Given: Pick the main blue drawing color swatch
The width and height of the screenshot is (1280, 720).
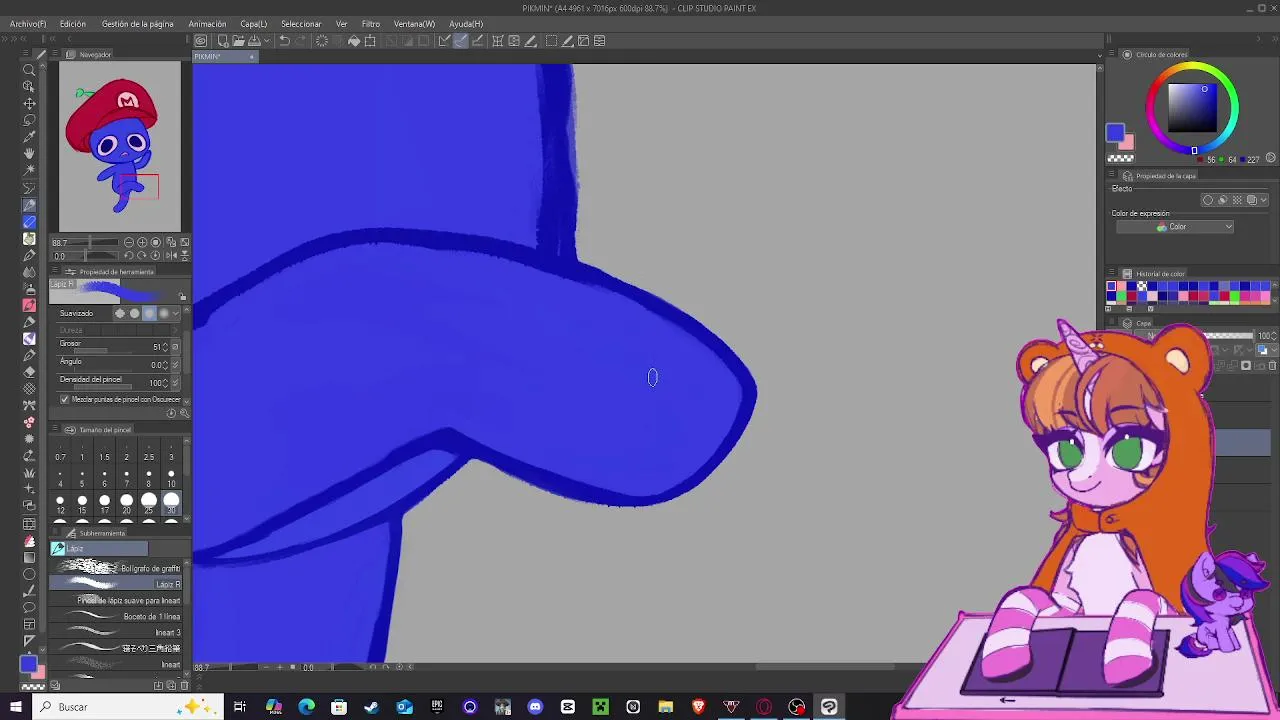Looking at the screenshot, I should click(1115, 134).
